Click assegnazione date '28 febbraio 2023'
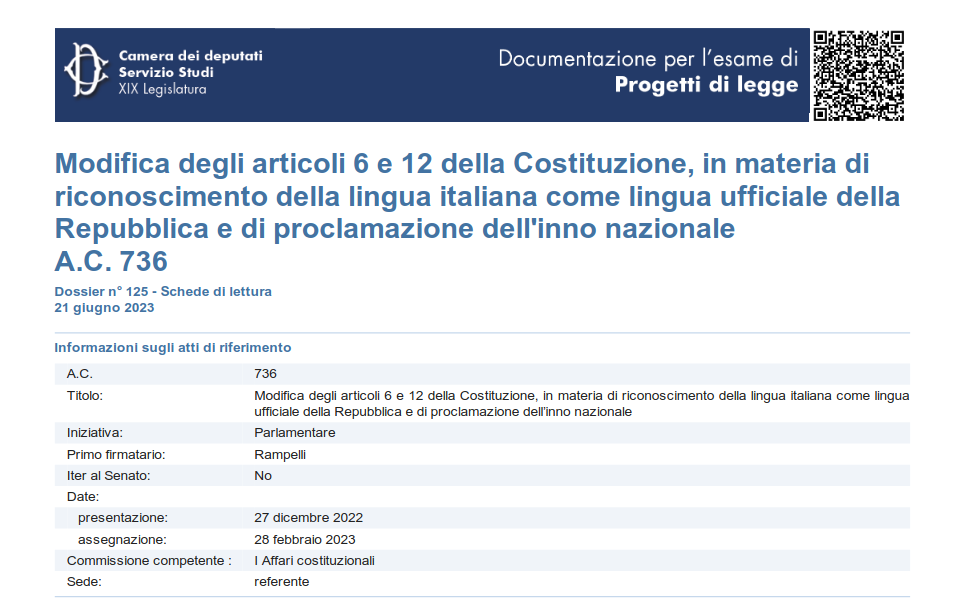 click(305, 539)
